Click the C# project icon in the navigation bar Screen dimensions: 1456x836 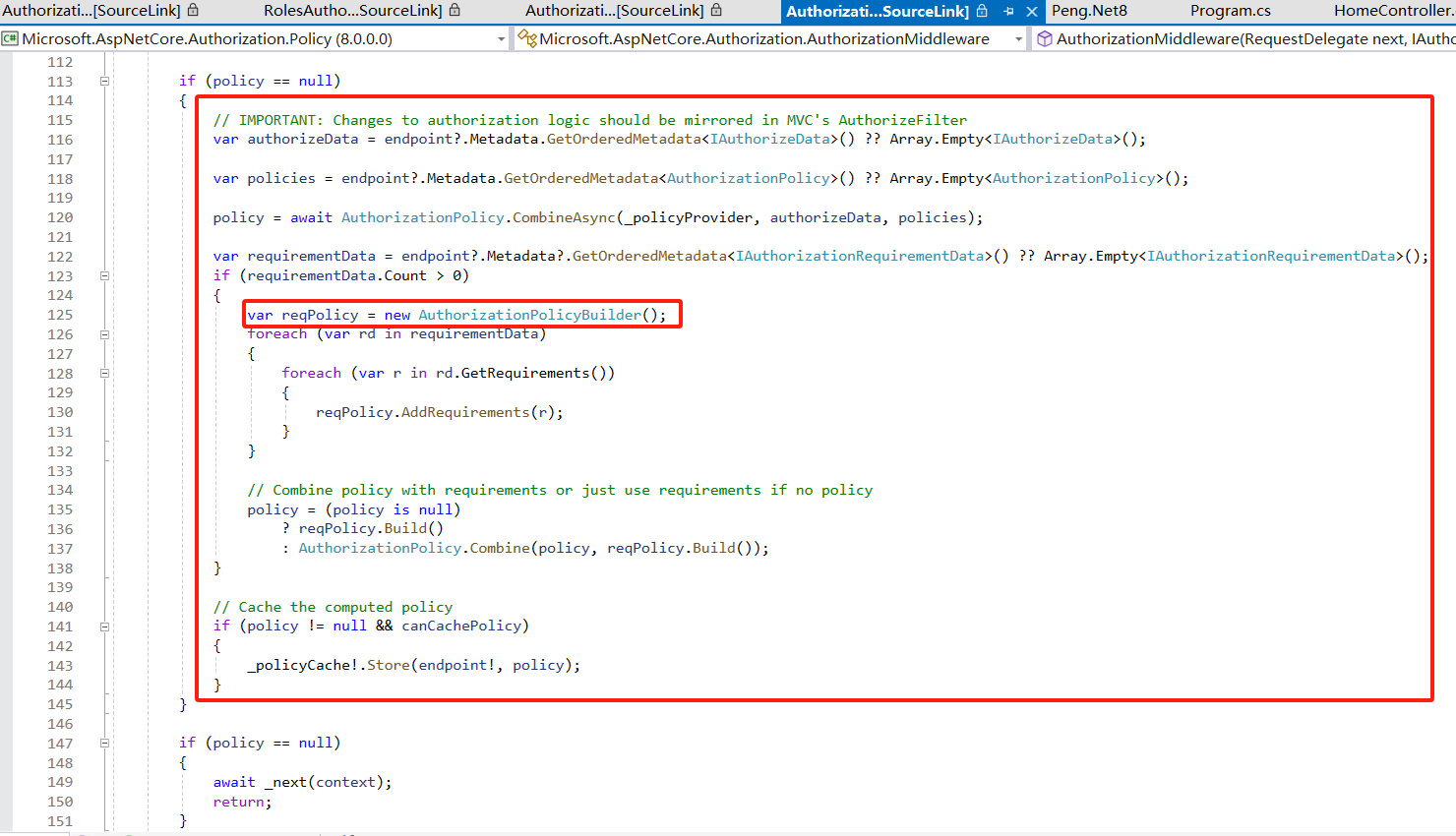(x=10, y=38)
